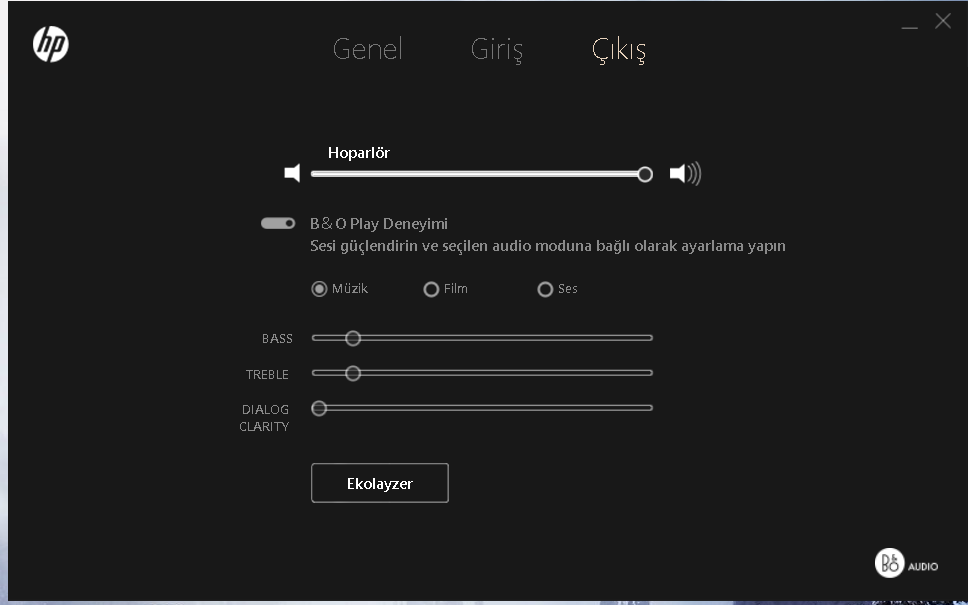Screen dimensions: 968x606
Task: Close the HP audio window
Action: click(943, 21)
